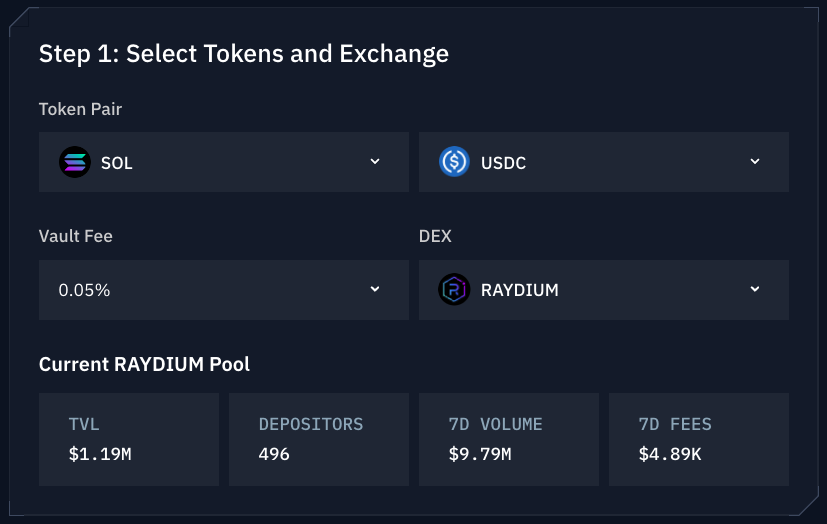The height and width of the screenshot is (524, 827).
Task: Click the Vault Fee label
Action: point(76,237)
